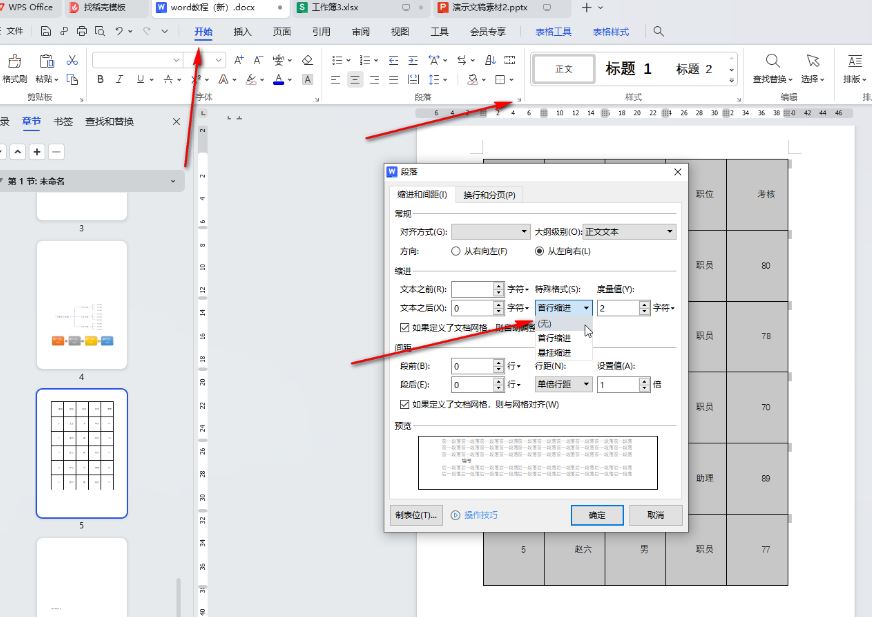Image resolution: width=872 pixels, height=617 pixels.
Task: Switch to the 引用 ribbon tab
Action: 321,32
